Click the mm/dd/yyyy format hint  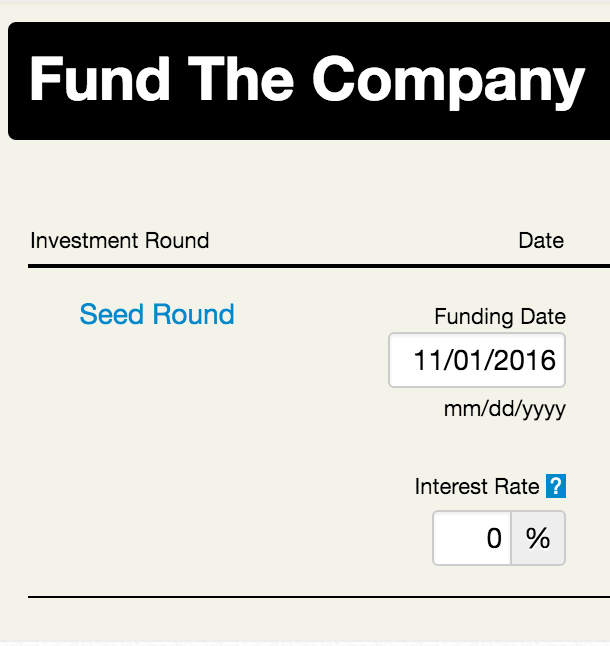click(x=505, y=410)
